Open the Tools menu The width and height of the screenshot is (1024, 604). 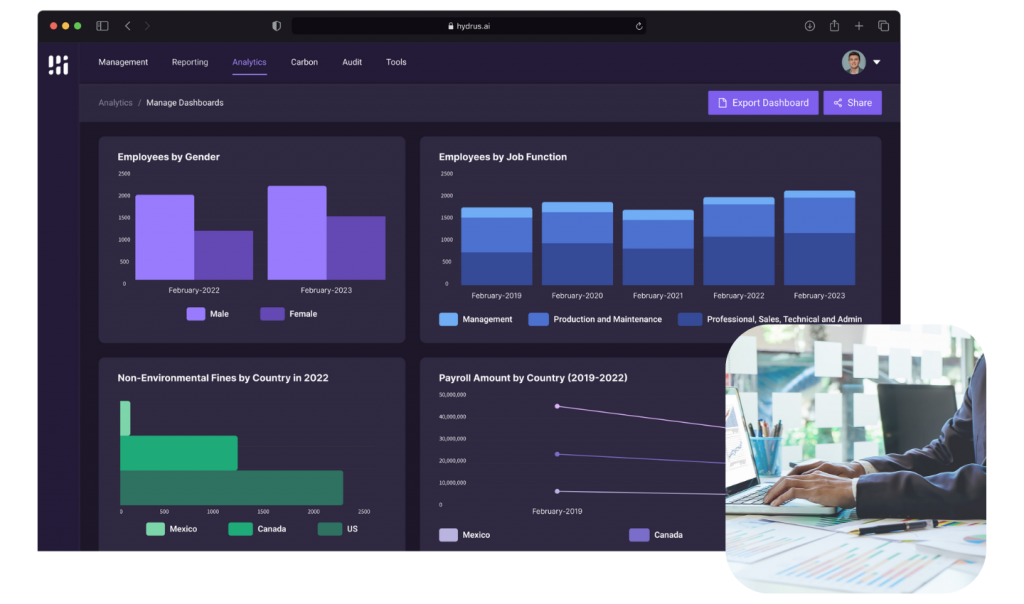pyautogui.click(x=396, y=62)
